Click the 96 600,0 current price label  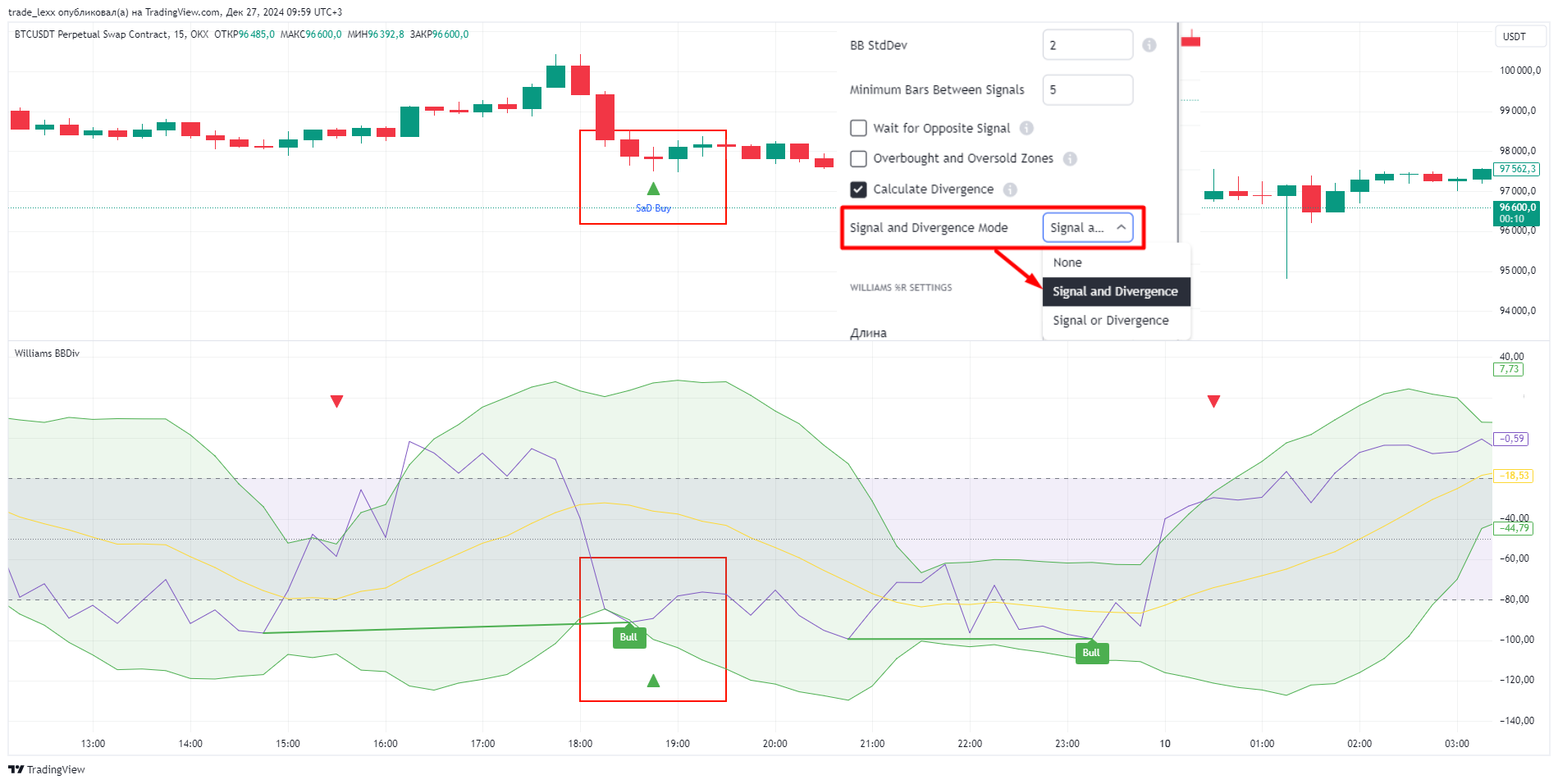click(1516, 213)
